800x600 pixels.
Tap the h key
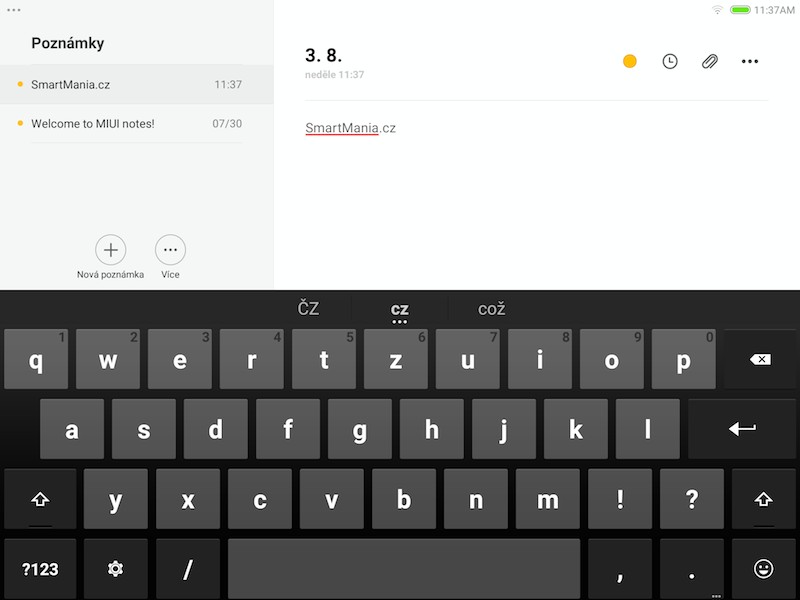pyautogui.click(x=432, y=429)
